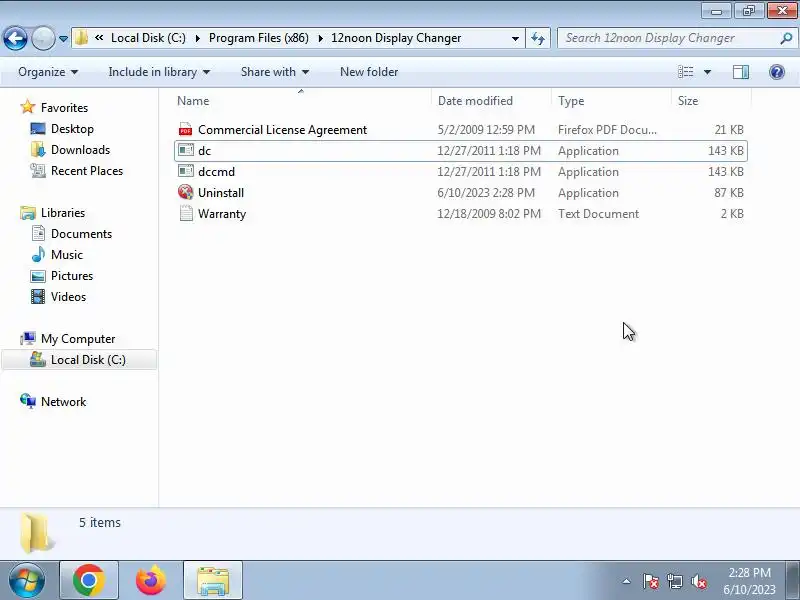Change view using the view icon
Image resolution: width=800 pixels, height=600 pixels.
tap(685, 72)
